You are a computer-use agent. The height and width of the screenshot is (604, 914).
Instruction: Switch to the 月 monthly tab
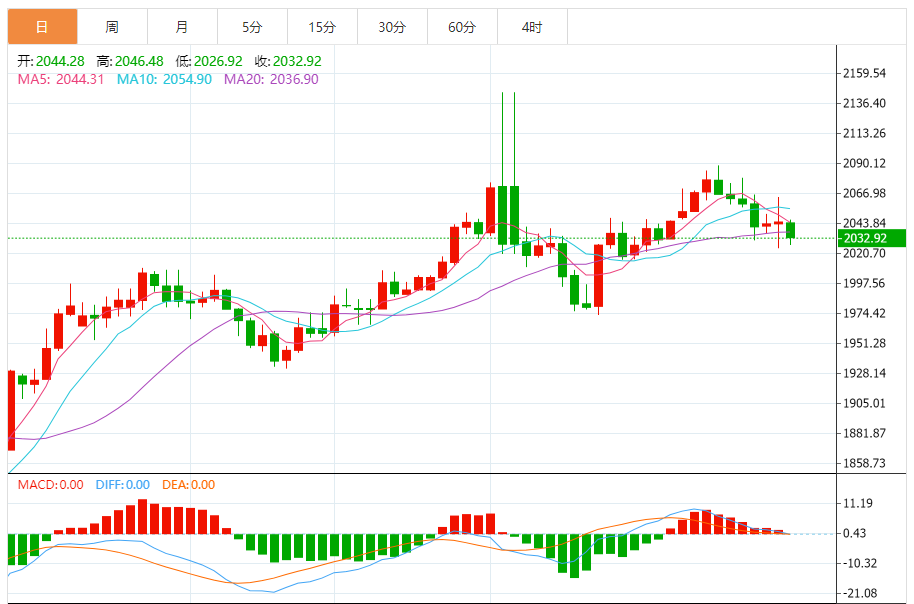182,27
